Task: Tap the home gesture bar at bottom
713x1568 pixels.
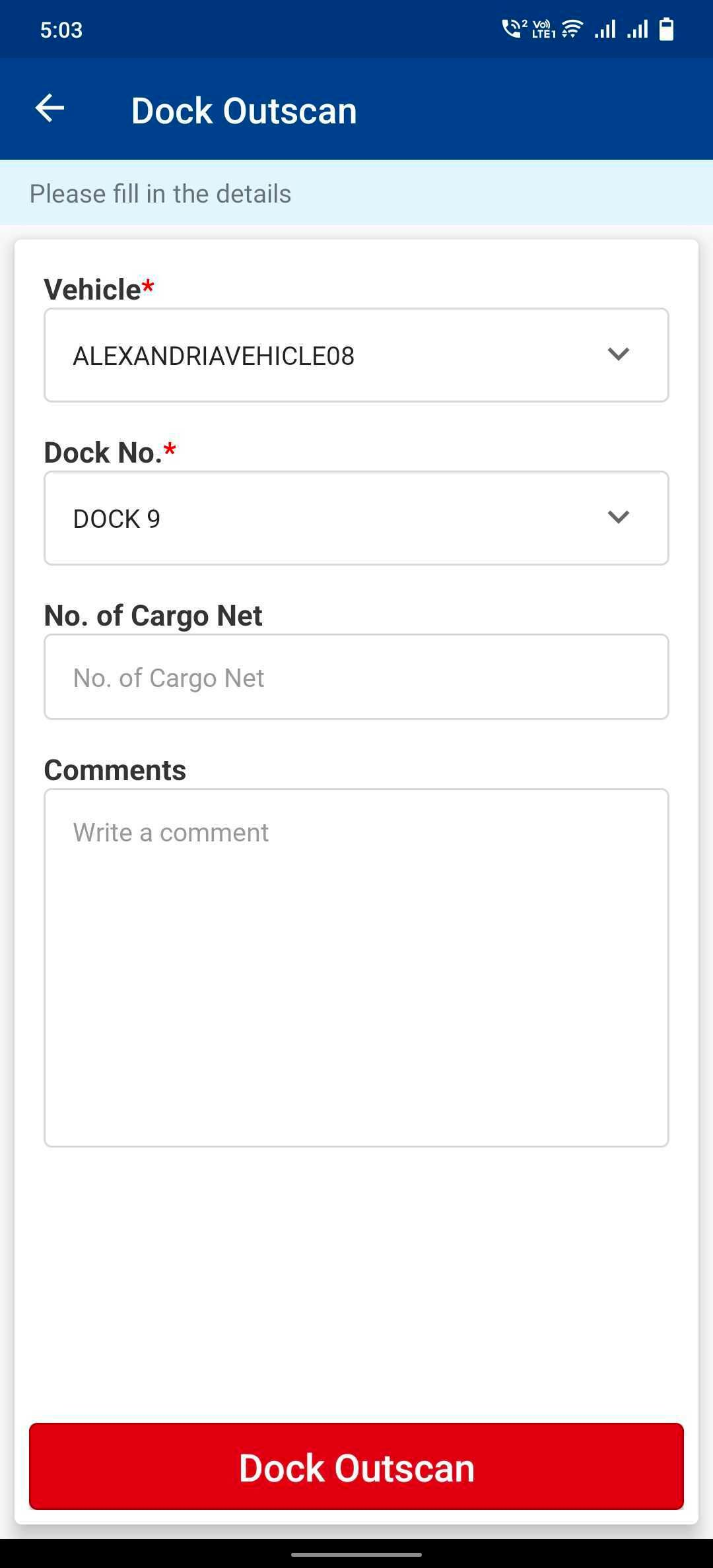Action: [356, 1554]
